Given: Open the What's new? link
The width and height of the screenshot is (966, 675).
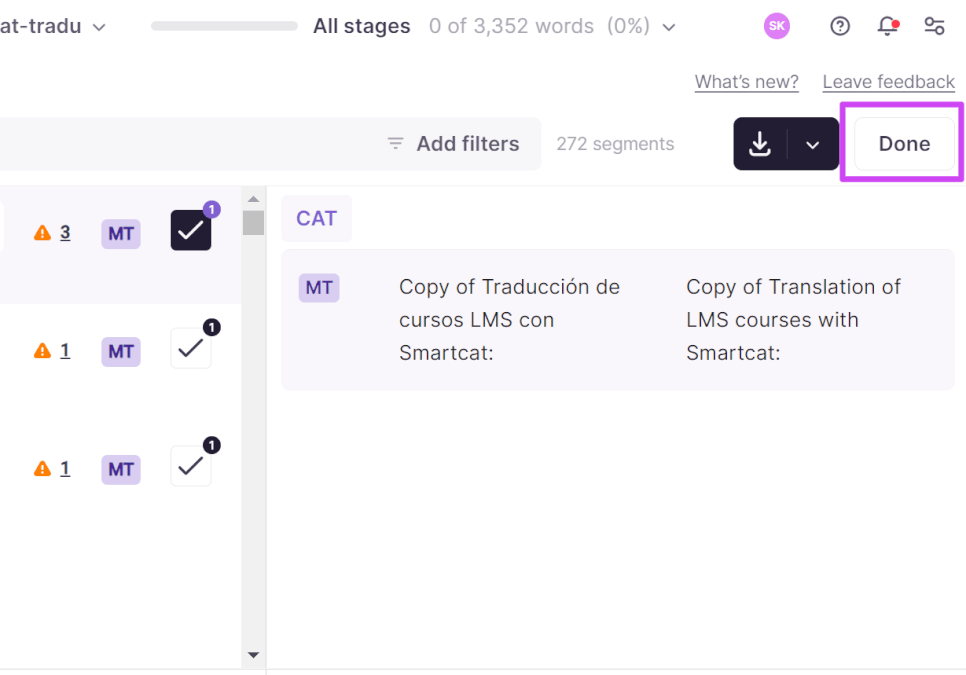Looking at the screenshot, I should pos(747,82).
